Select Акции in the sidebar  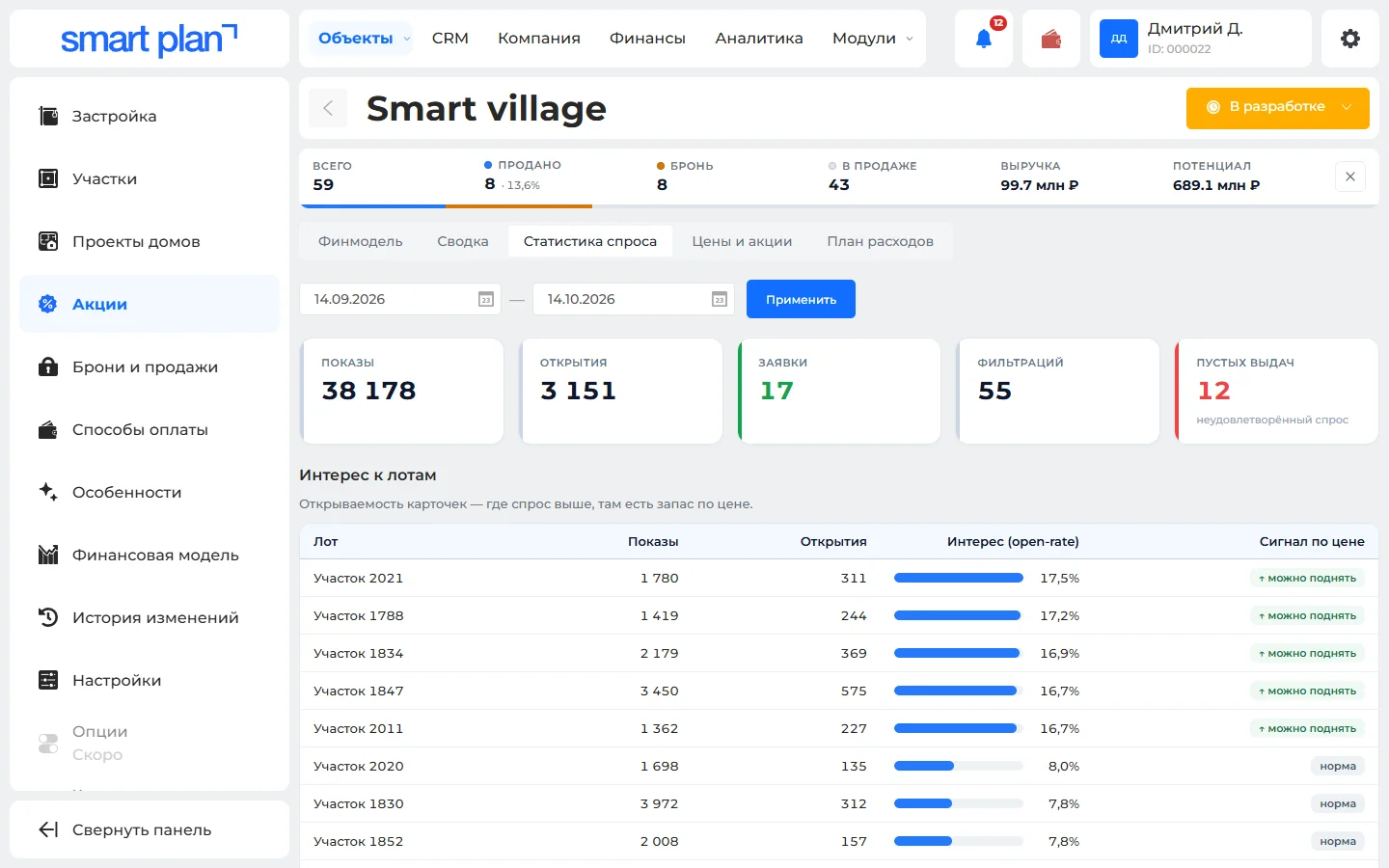coord(150,304)
